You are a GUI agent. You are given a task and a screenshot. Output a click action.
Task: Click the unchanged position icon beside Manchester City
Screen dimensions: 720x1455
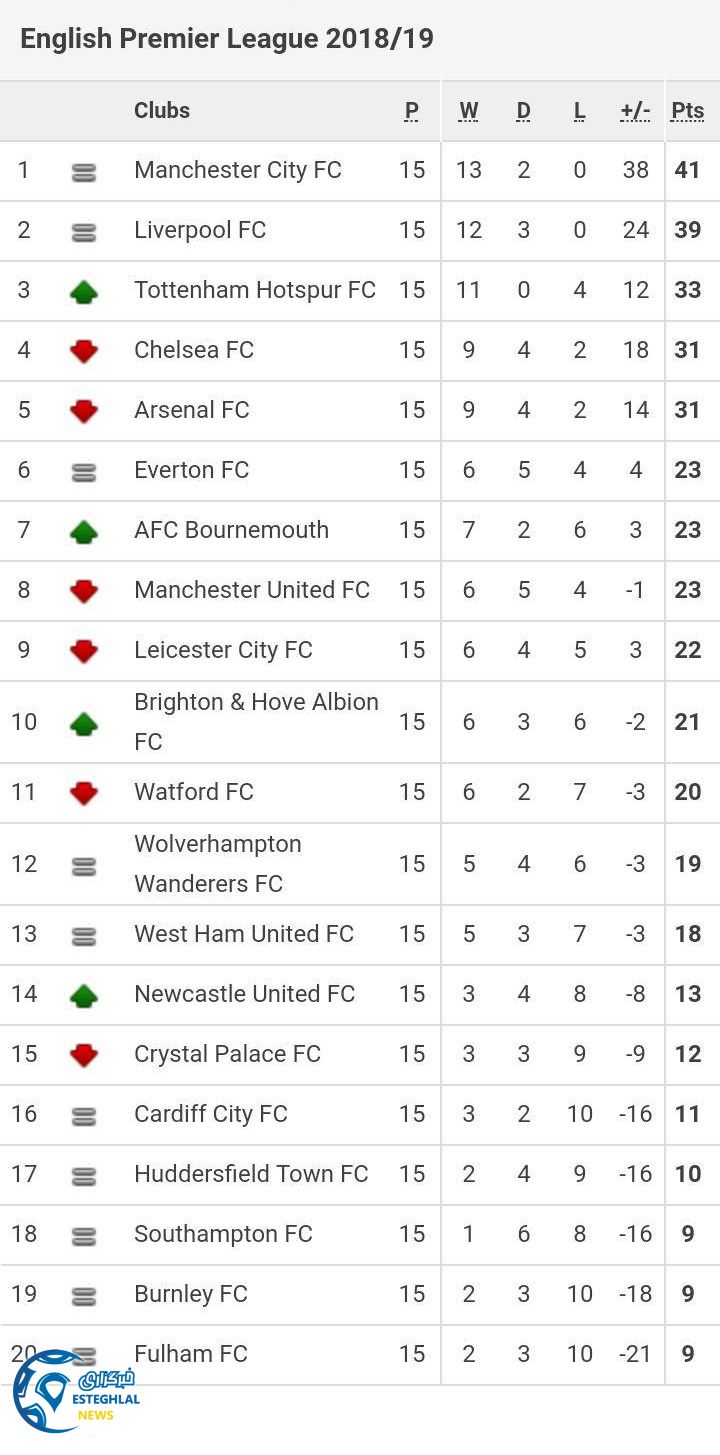tap(84, 172)
